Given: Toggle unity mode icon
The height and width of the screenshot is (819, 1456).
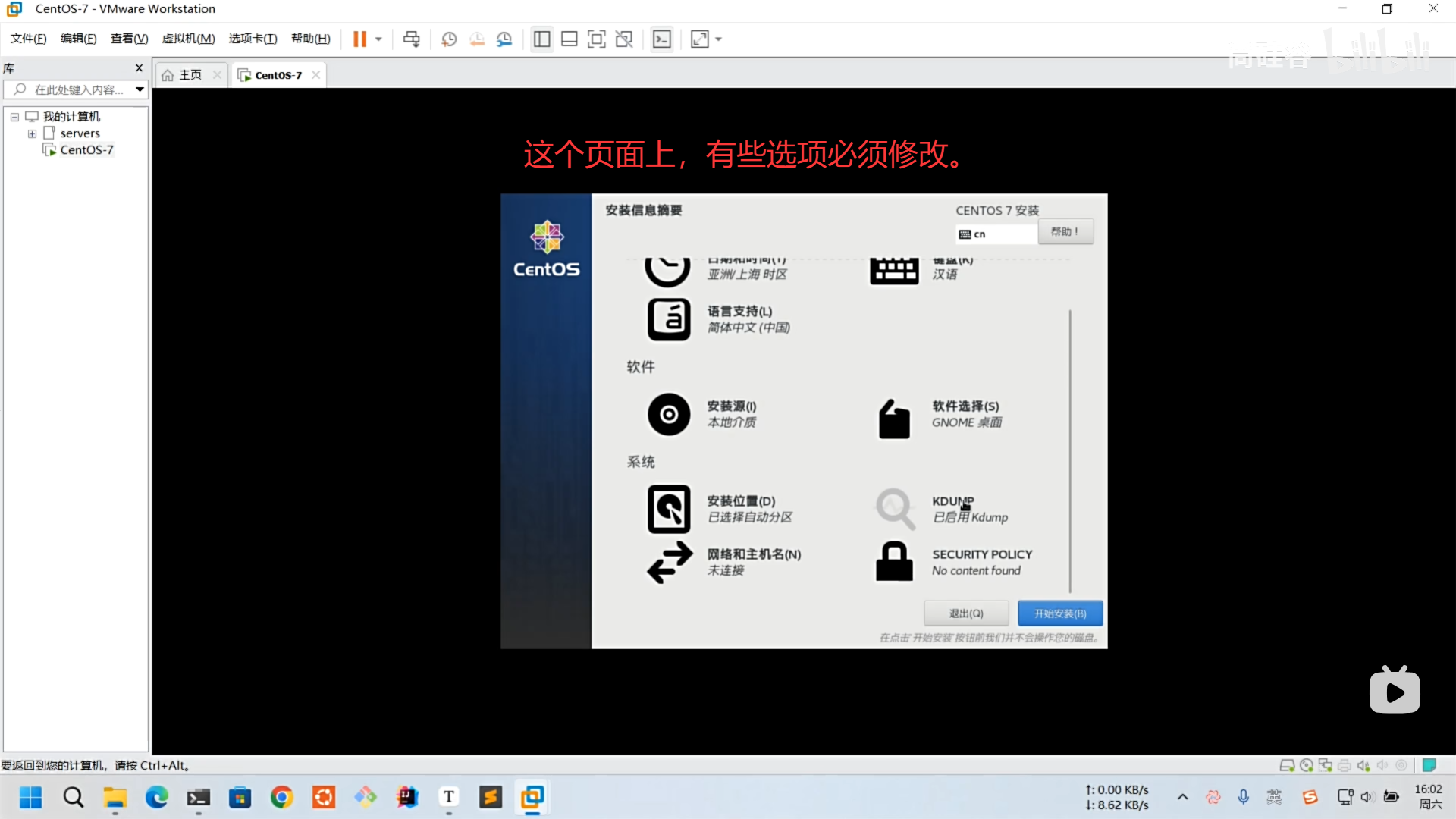Looking at the screenshot, I should point(624,39).
